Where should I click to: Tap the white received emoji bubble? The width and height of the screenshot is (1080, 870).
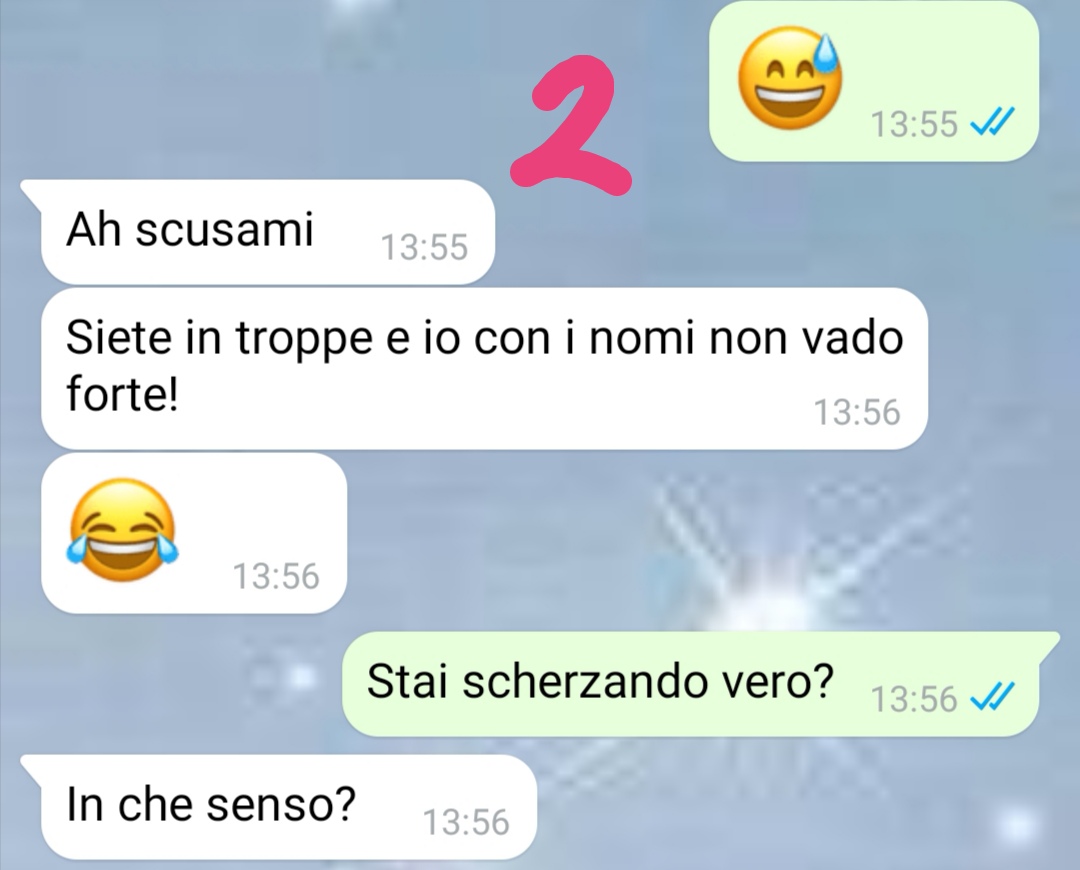pos(194,533)
